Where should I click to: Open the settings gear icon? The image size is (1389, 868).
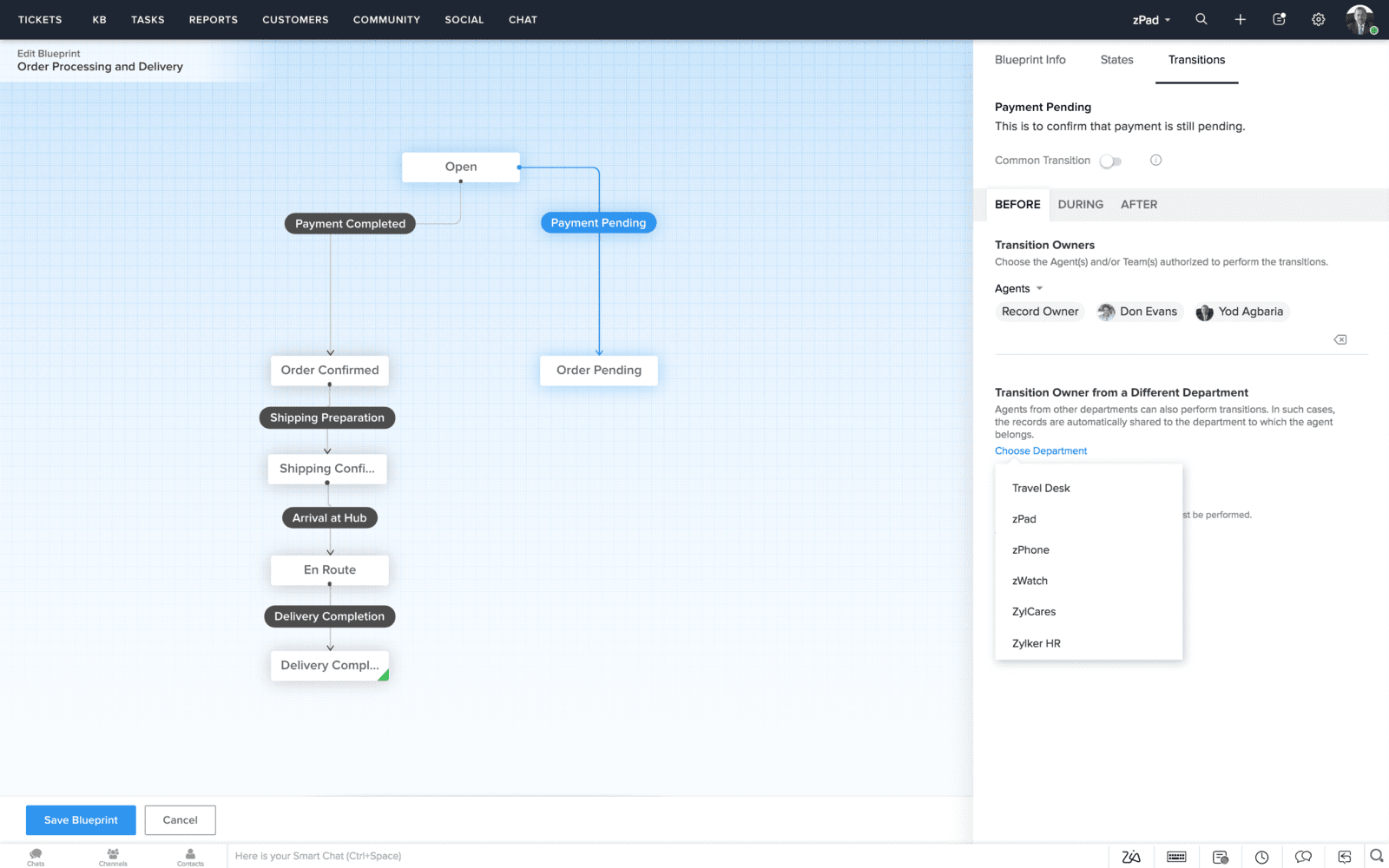coord(1319,19)
